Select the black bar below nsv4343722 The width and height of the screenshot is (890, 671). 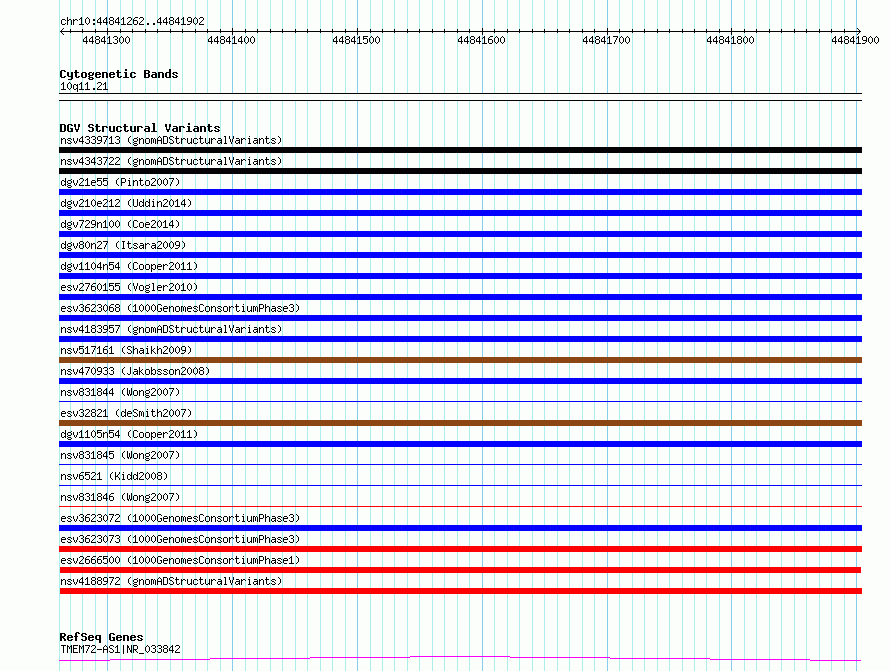tap(460, 171)
